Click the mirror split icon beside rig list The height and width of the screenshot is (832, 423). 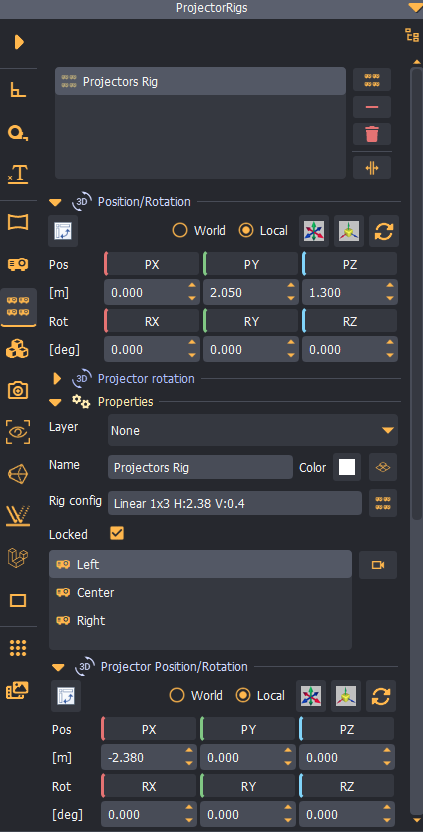point(372,168)
